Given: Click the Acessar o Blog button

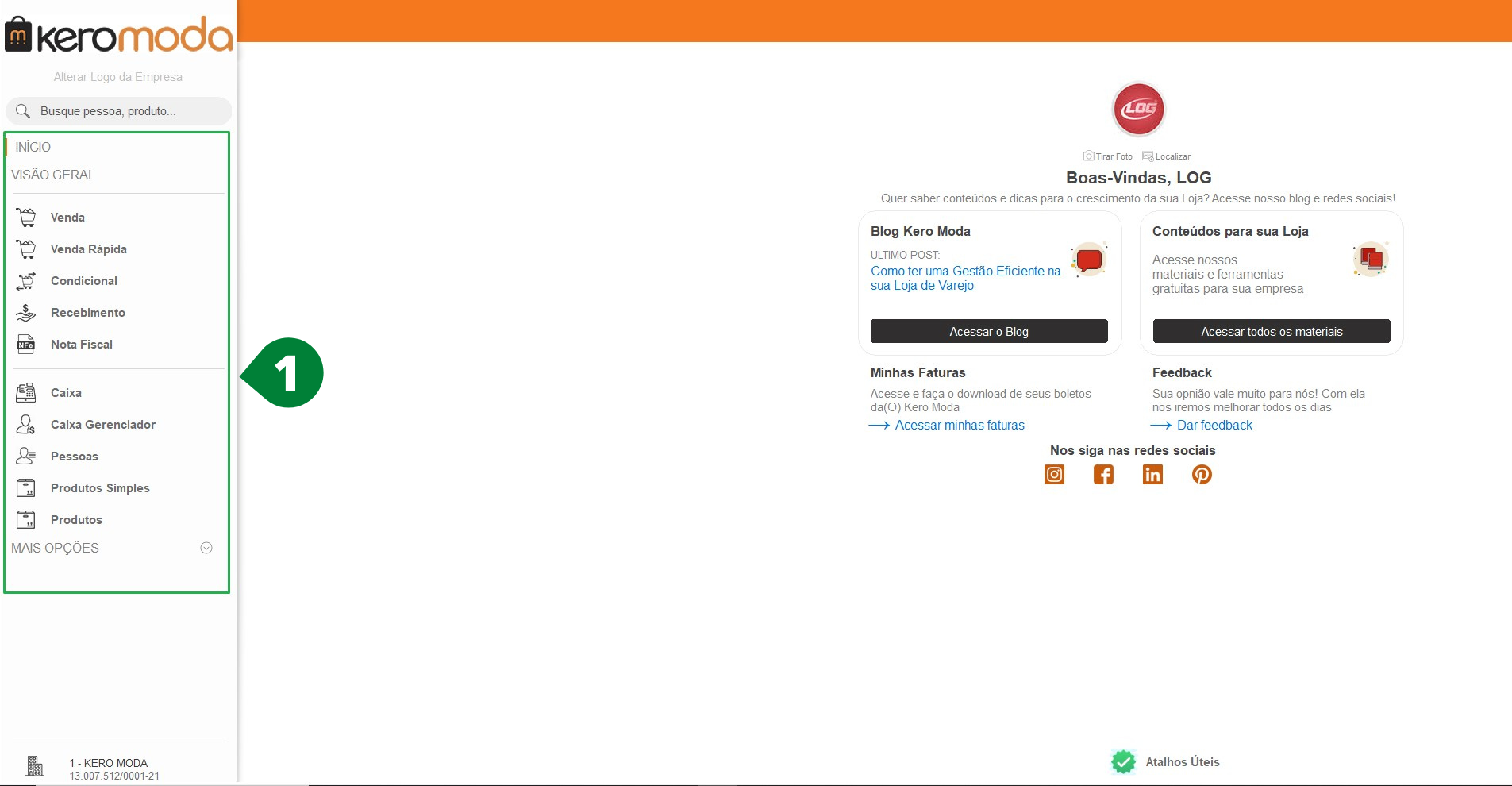Looking at the screenshot, I should click(989, 331).
